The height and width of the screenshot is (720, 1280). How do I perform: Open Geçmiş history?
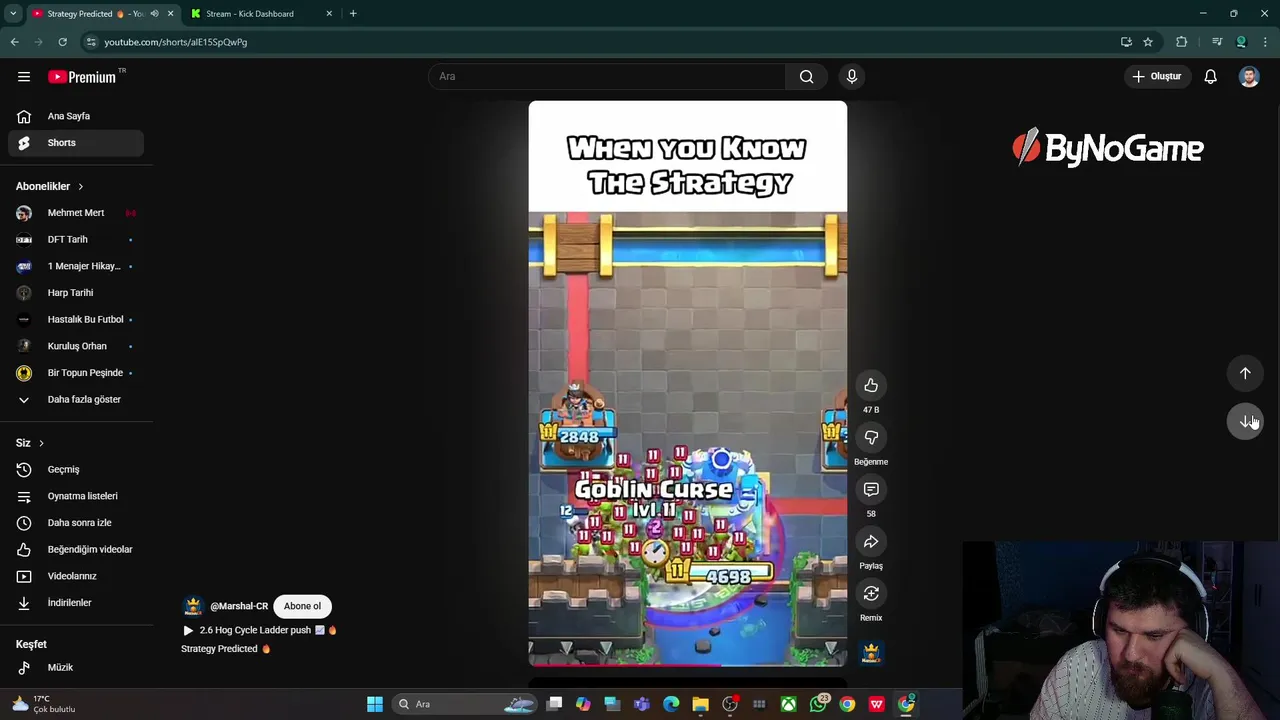[x=76, y=470]
